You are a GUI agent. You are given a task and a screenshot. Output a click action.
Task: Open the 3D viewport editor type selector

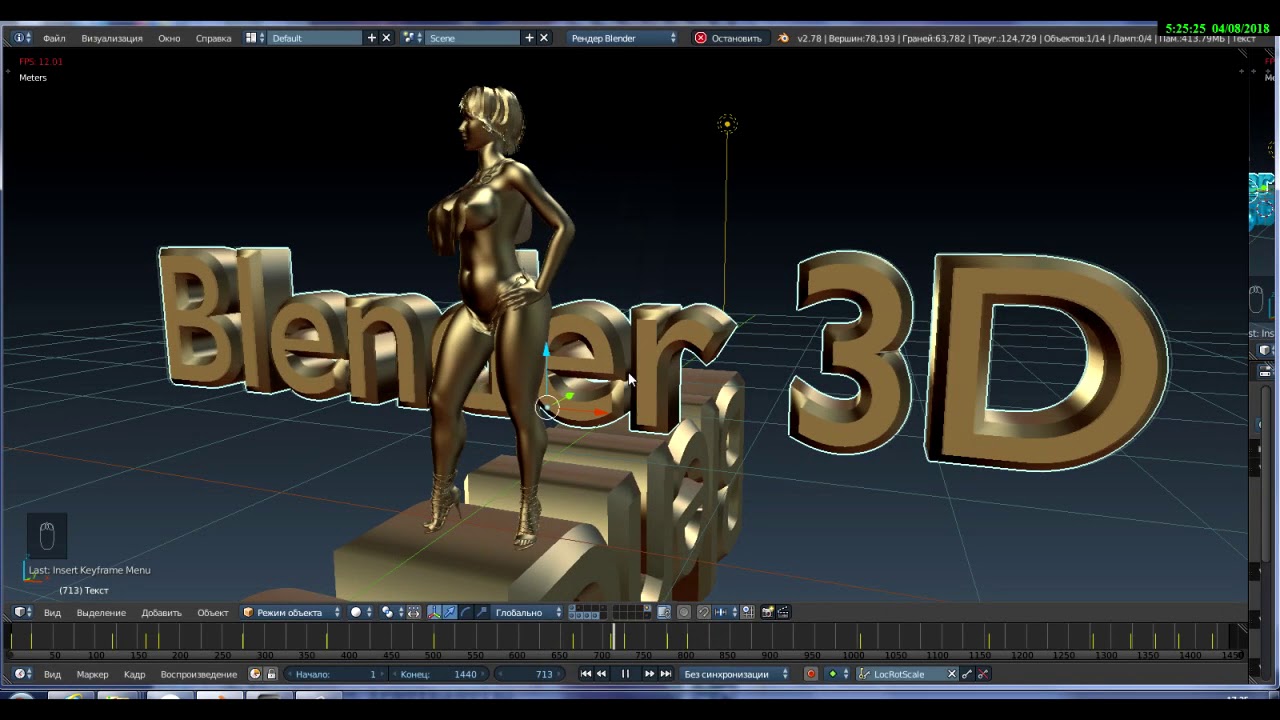pyautogui.click(x=21, y=612)
